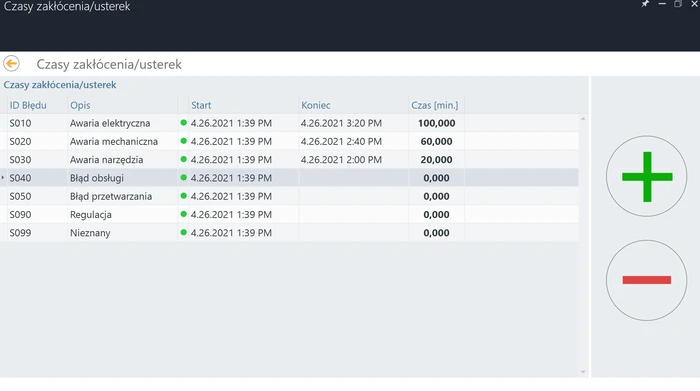Pin the window with the pin icon
The width and height of the screenshot is (700, 391).
[645, 4]
